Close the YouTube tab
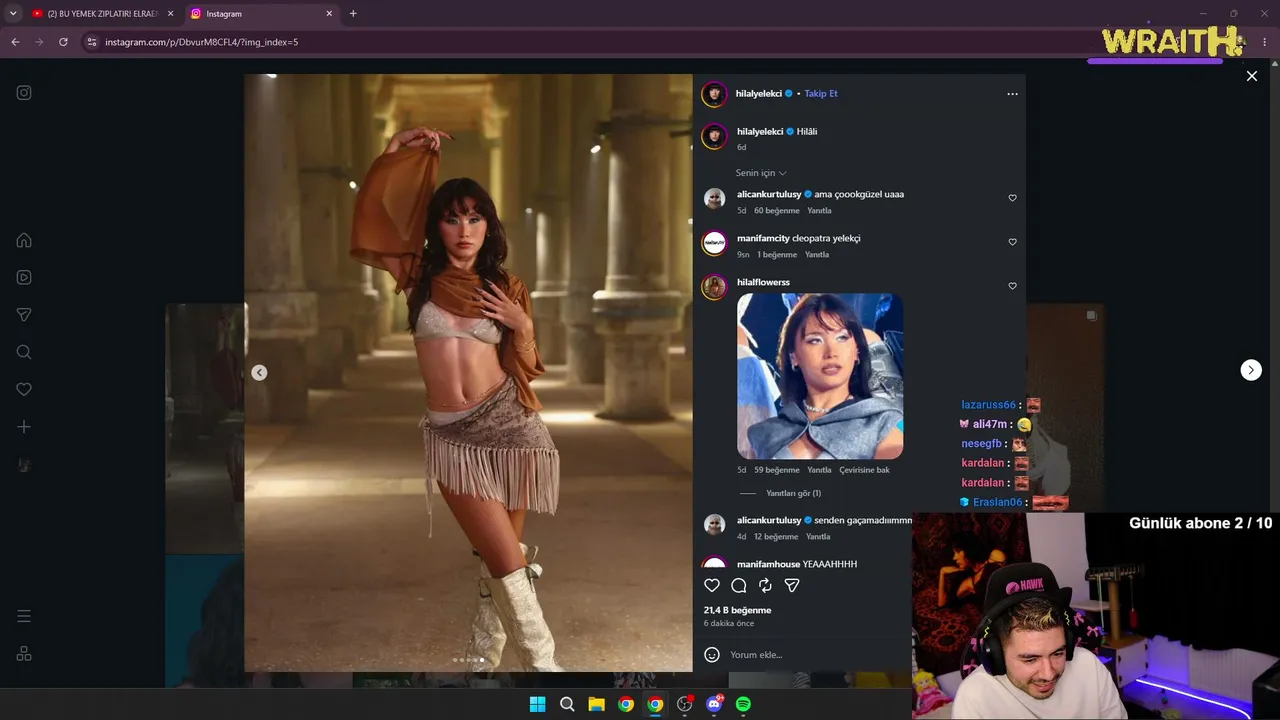Image resolution: width=1280 pixels, height=720 pixels. 170,14
